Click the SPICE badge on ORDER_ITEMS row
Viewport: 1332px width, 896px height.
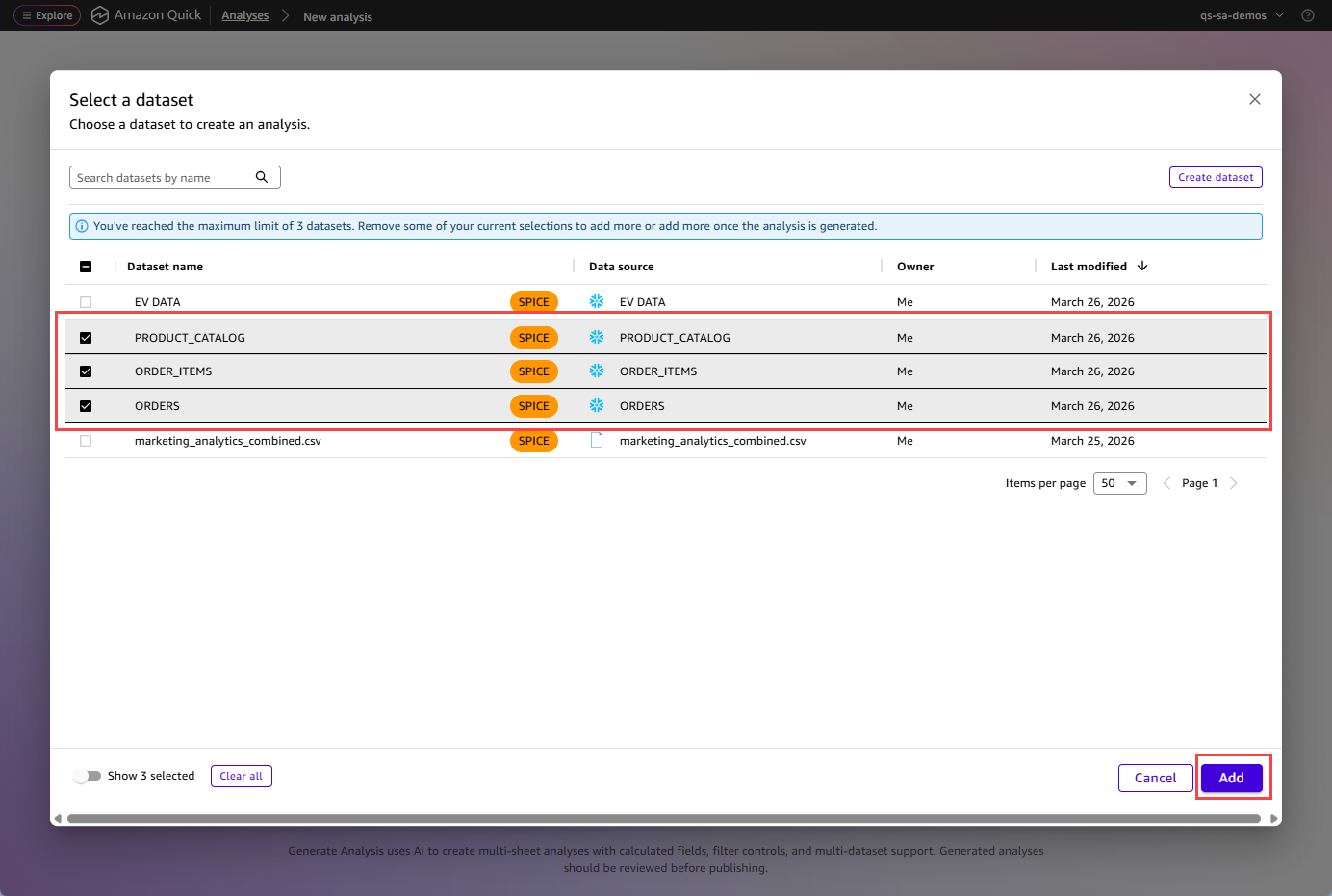pyautogui.click(x=533, y=371)
